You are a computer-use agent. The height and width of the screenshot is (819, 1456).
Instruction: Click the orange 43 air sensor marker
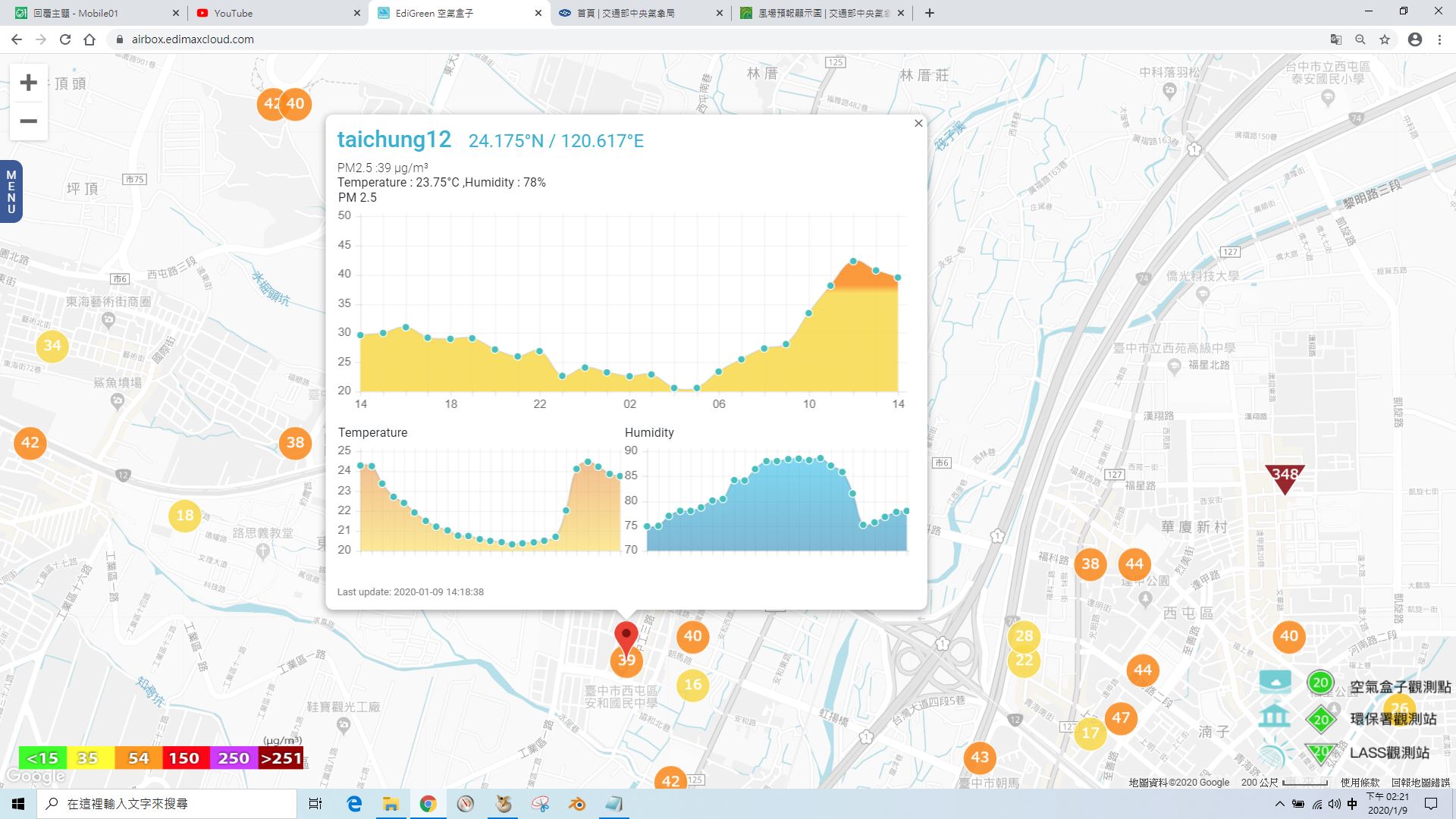coord(980,757)
